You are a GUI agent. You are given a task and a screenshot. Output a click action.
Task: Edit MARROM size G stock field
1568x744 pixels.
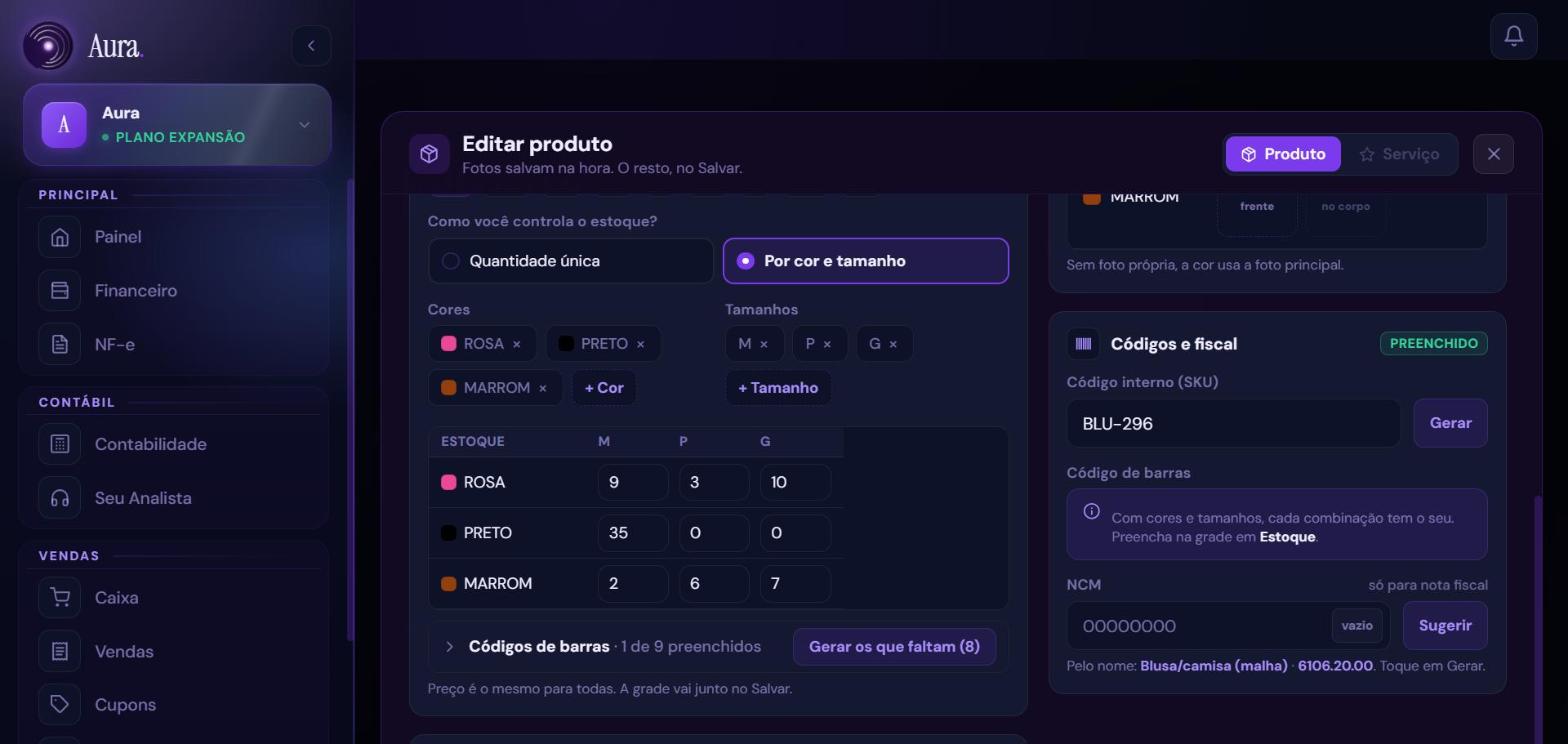tap(795, 584)
